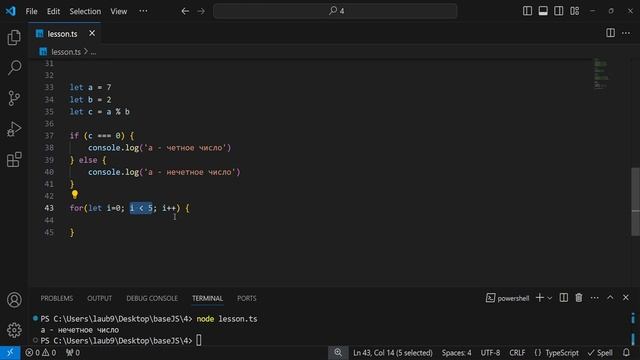Screen dimensions: 640x360
Task: Click Ln 43, Col 14 status
Action: pyautogui.click(x=393, y=353)
